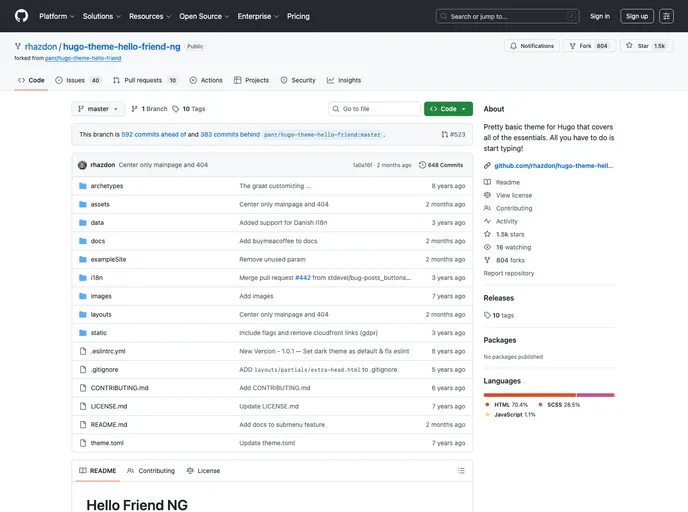Screen dimensions: 688x512
Task: Click the GitHub logo in header
Action: (x=21, y=16)
